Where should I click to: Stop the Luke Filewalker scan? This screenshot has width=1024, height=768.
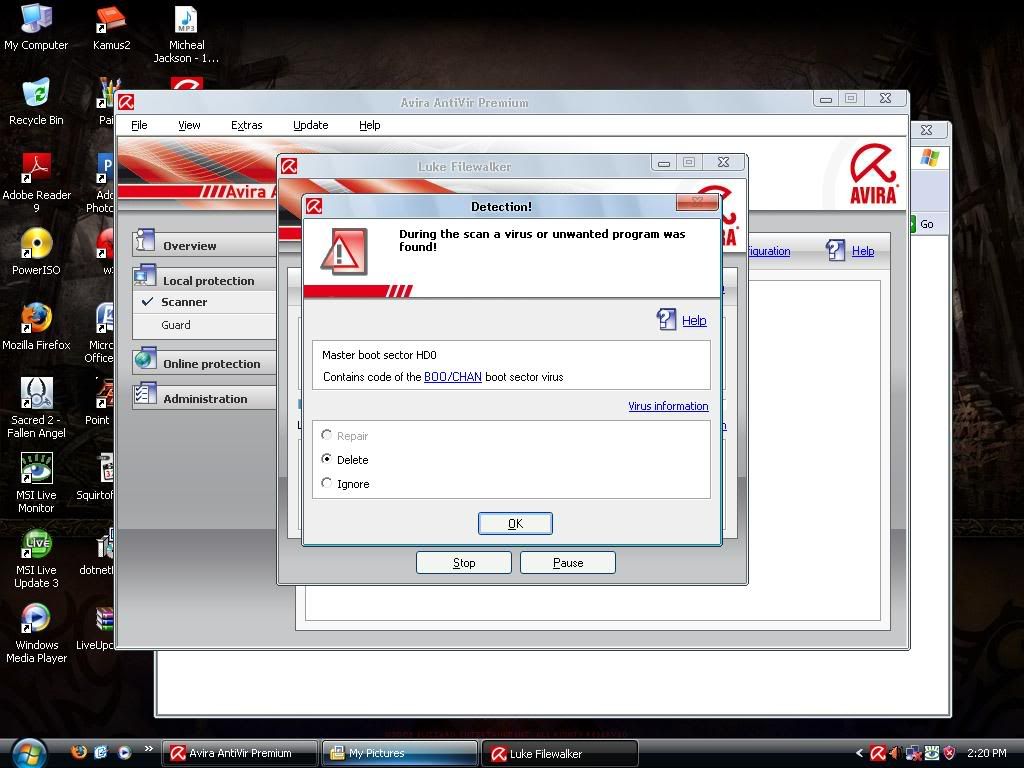click(x=464, y=562)
